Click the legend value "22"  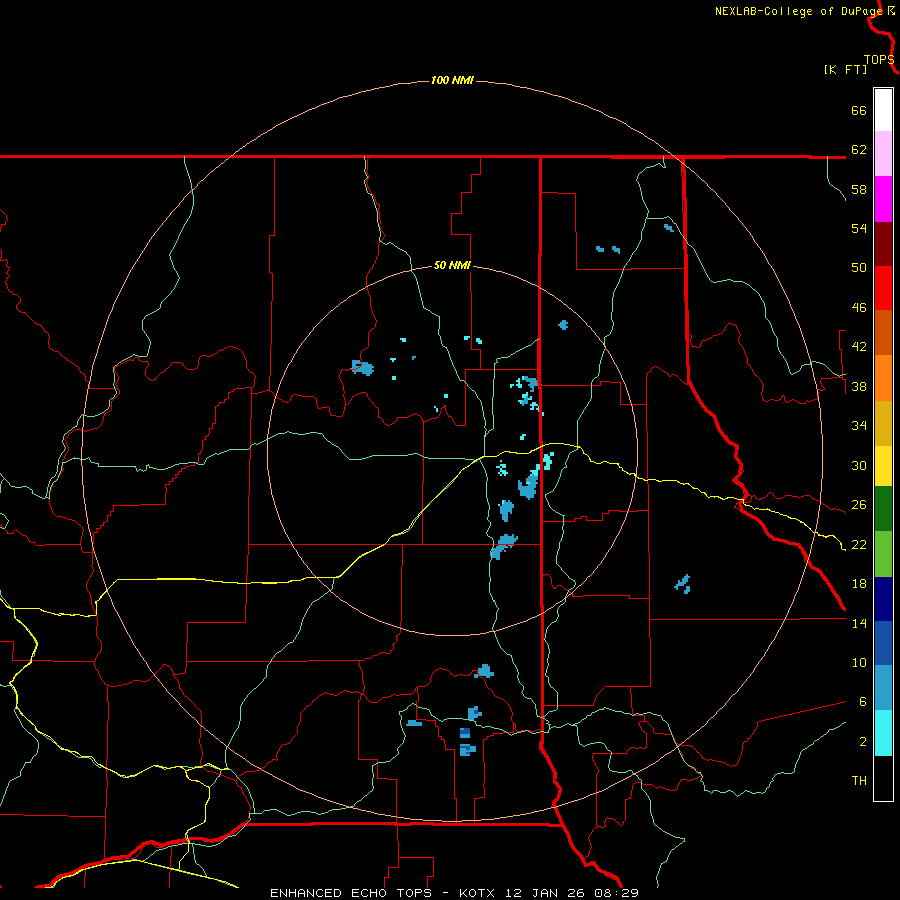(x=859, y=544)
